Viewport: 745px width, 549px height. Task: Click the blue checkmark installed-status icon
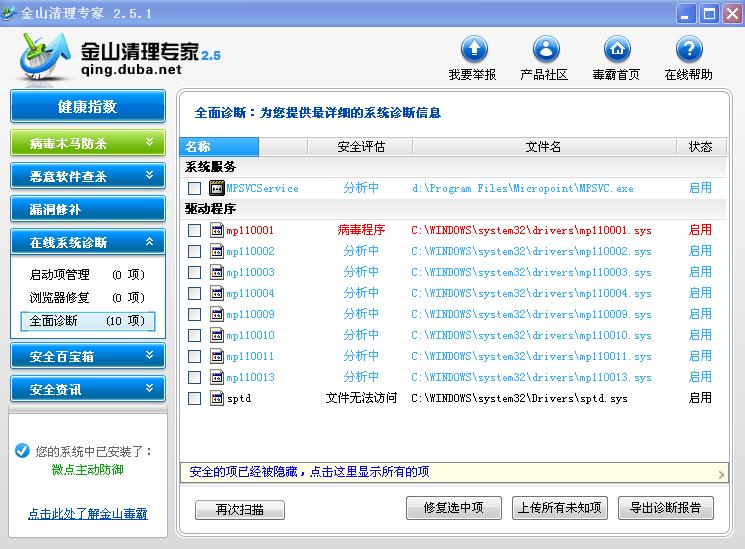click(x=22, y=450)
